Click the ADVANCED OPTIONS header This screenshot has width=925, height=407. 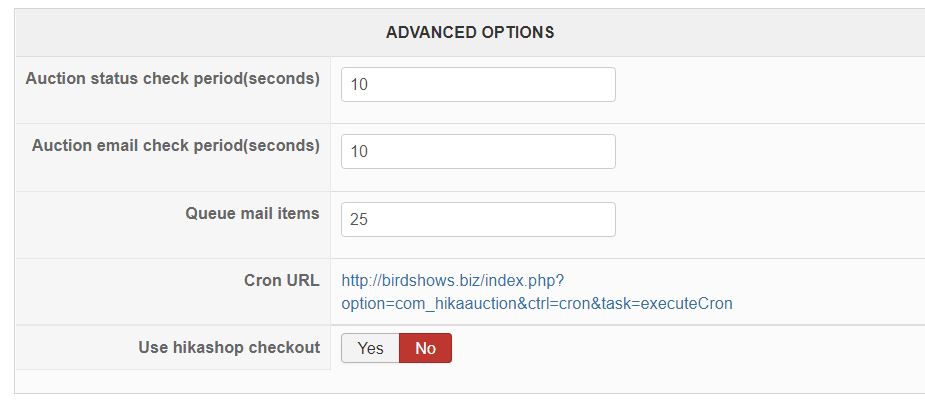pyautogui.click(x=470, y=32)
